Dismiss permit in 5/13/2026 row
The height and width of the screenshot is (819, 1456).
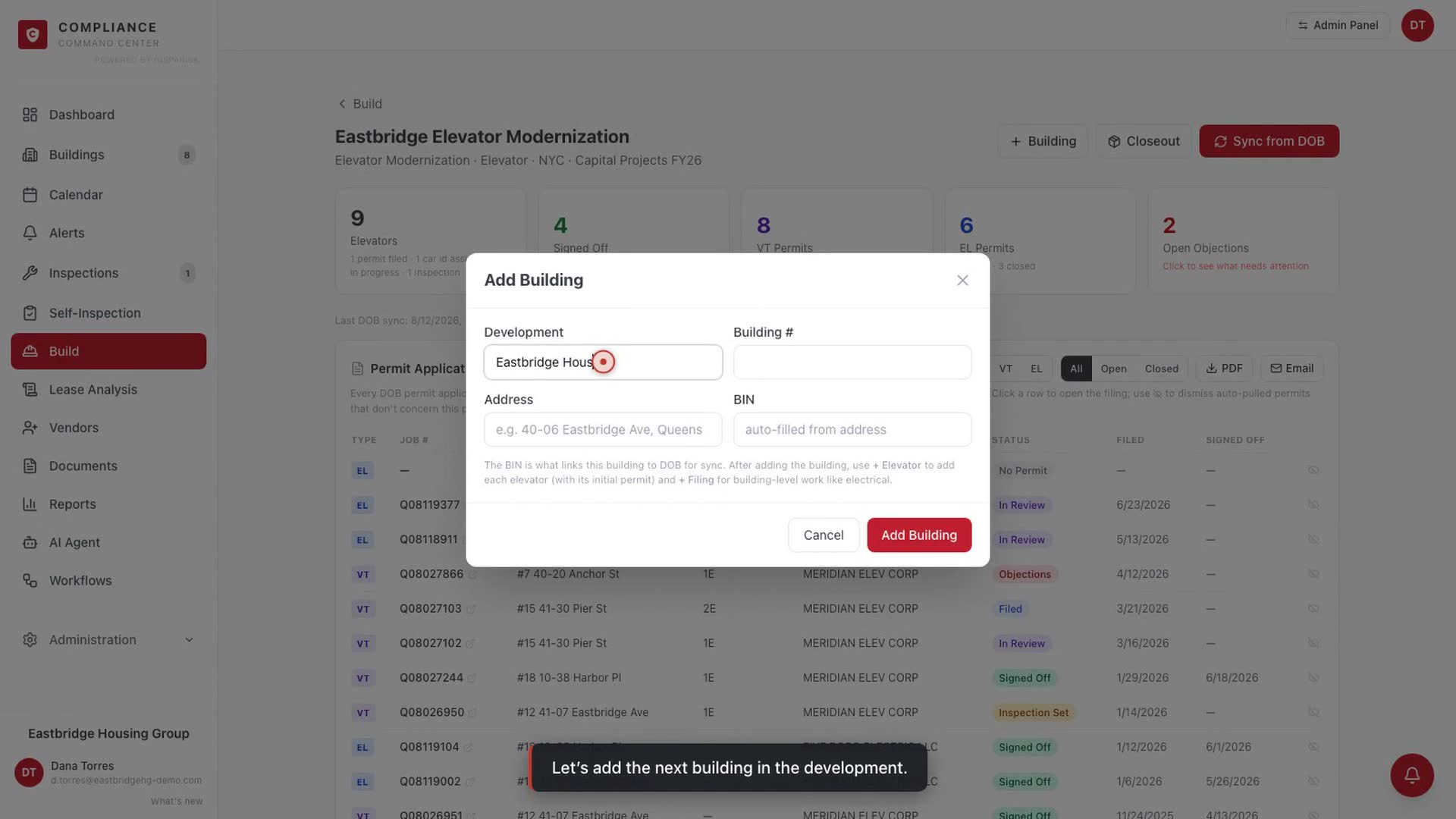[1313, 540]
